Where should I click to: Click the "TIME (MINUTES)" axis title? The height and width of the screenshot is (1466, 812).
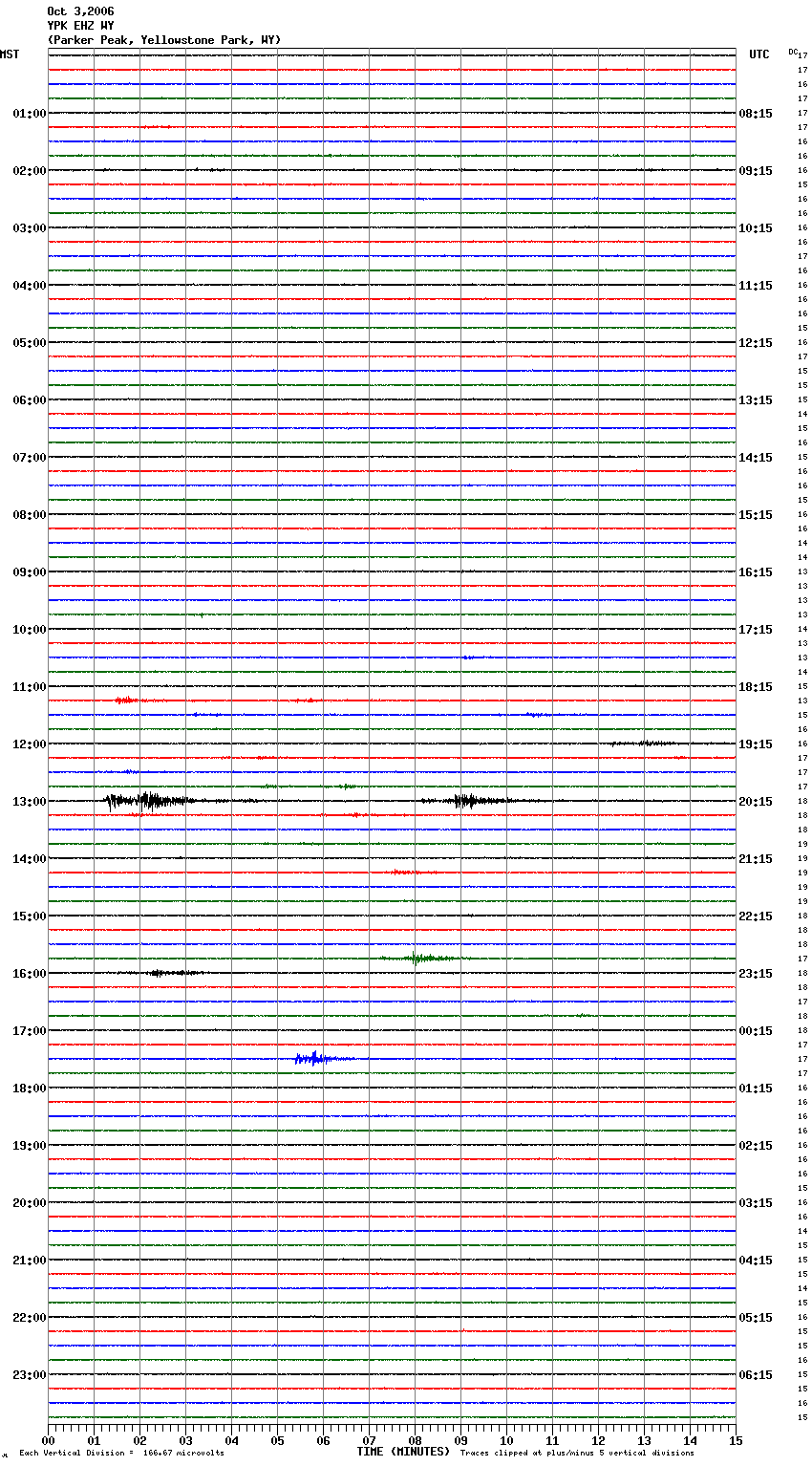(403, 1452)
